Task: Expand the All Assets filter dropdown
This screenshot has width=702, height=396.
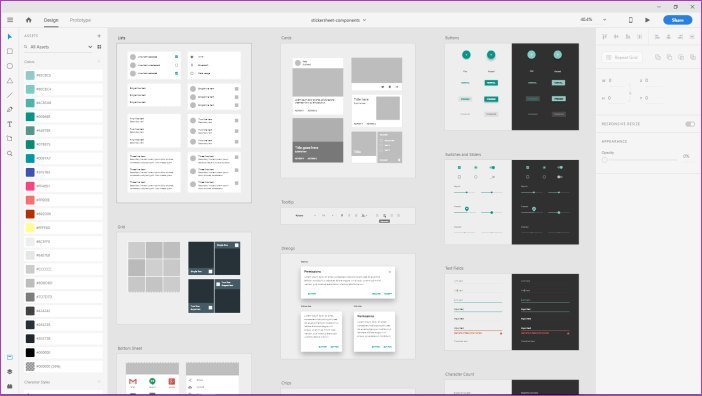Action: coord(90,47)
